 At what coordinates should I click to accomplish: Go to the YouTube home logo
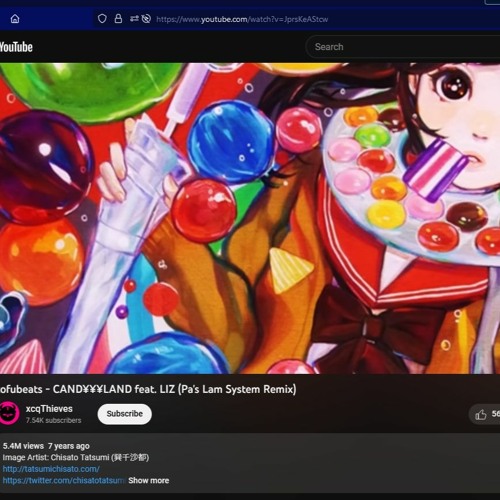point(16,47)
